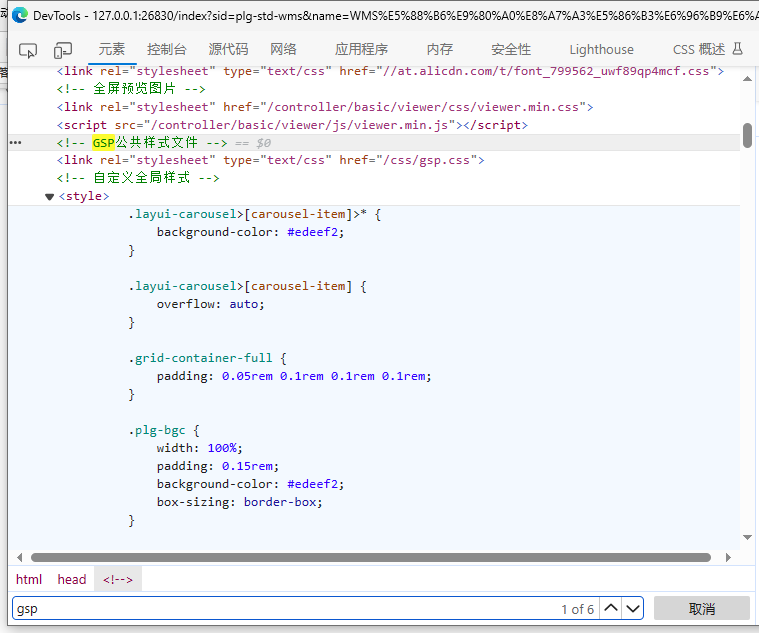Image resolution: width=759 pixels, height=633 pixels.
Task: Switch to the 元素 tab
Action: click(x=112, y=49)
